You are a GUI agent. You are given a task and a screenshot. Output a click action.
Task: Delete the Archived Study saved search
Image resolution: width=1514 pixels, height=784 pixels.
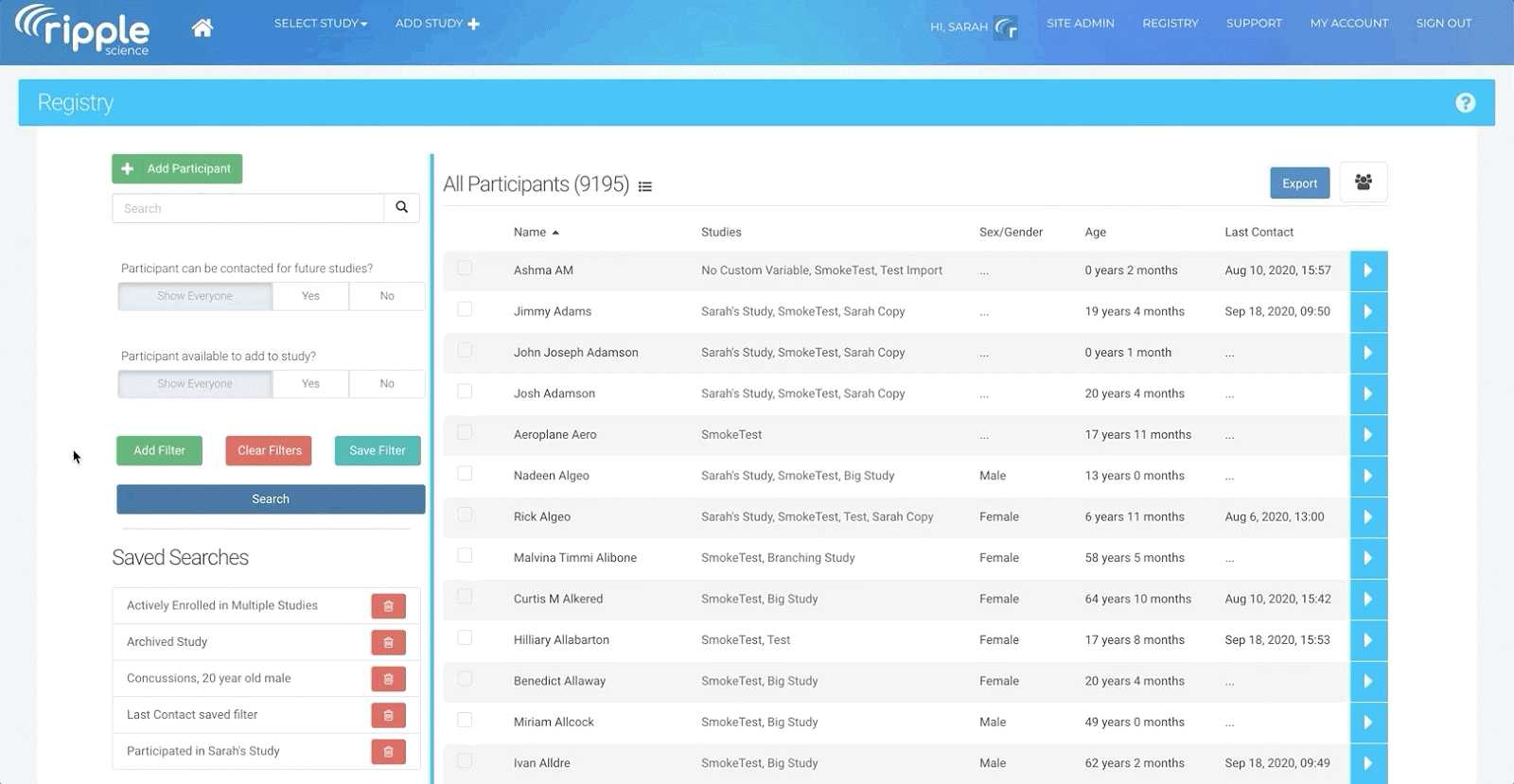click(x=388, y=642)
